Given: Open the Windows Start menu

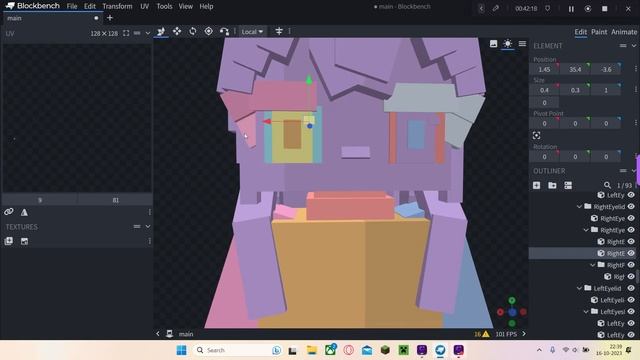Looking at the screenshot, I should (181, 350).
